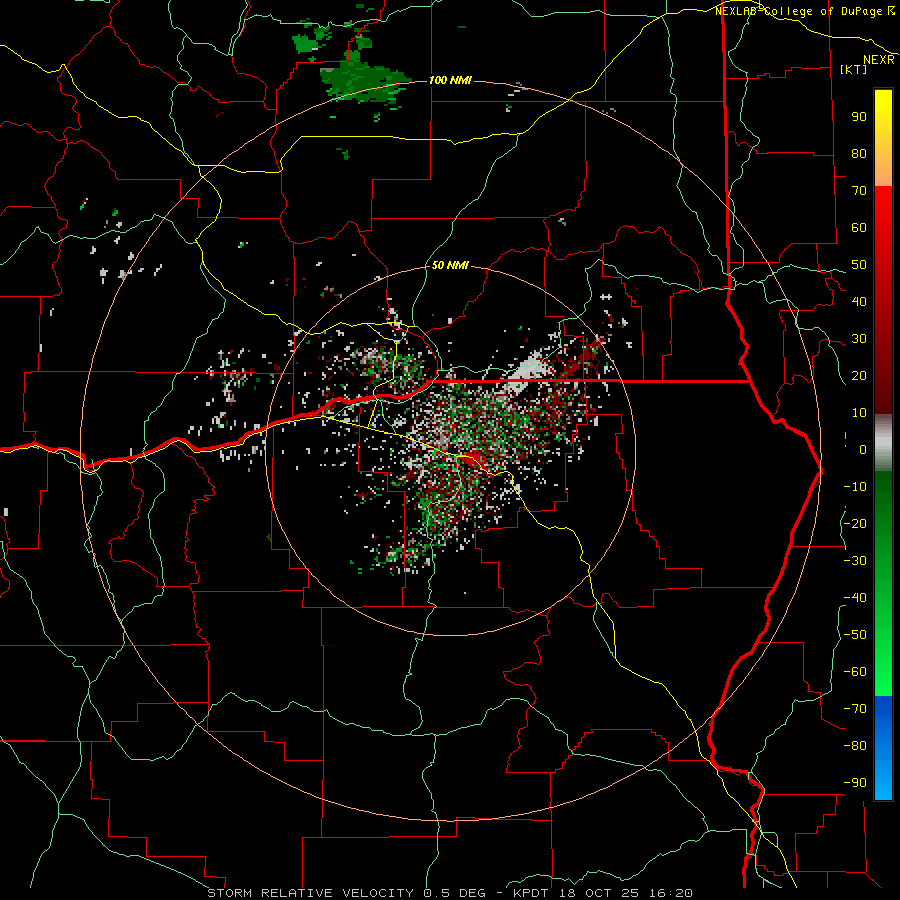Click the -40 scale value

pyautogui.click(x=855, y=598)
